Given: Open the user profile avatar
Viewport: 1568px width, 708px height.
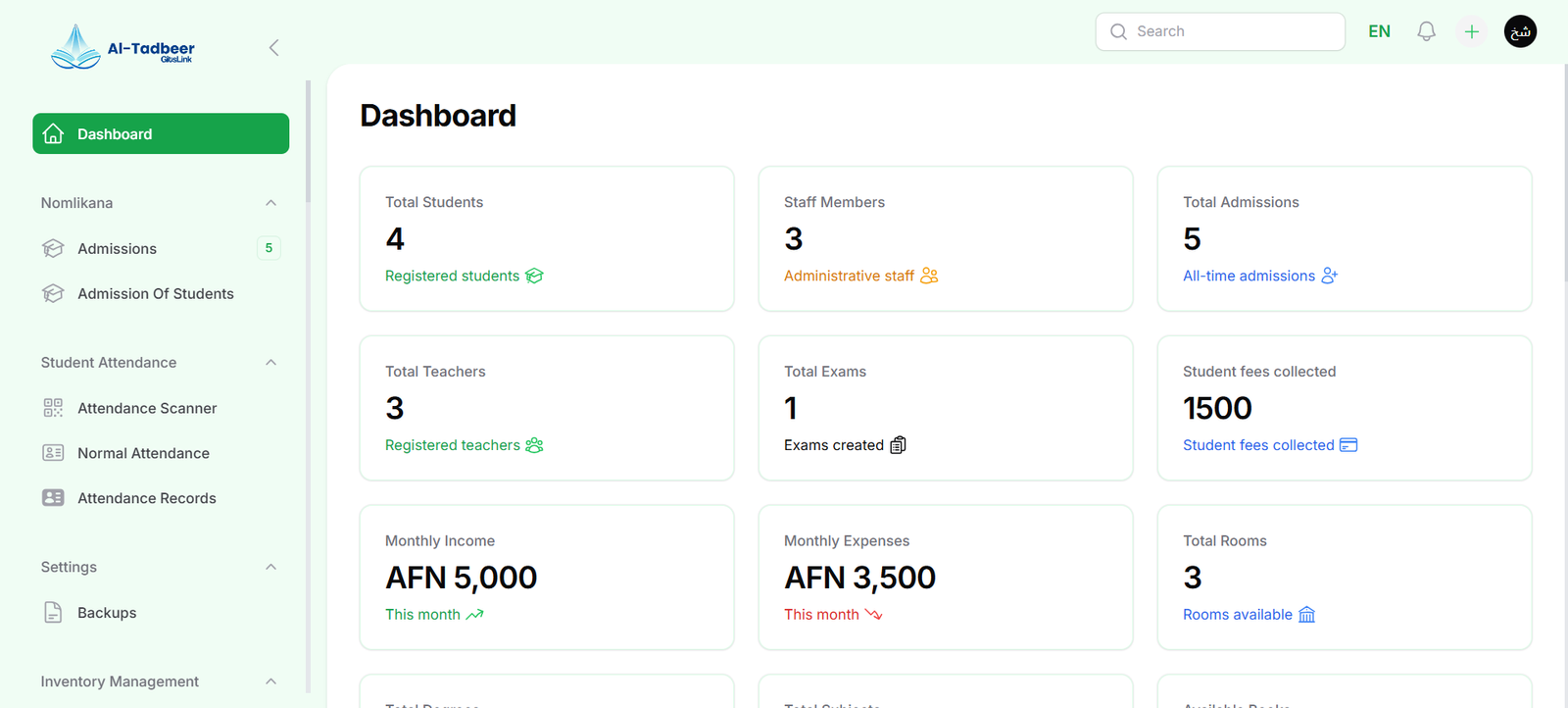Looking at the screenshot, I should [1520, 31].
